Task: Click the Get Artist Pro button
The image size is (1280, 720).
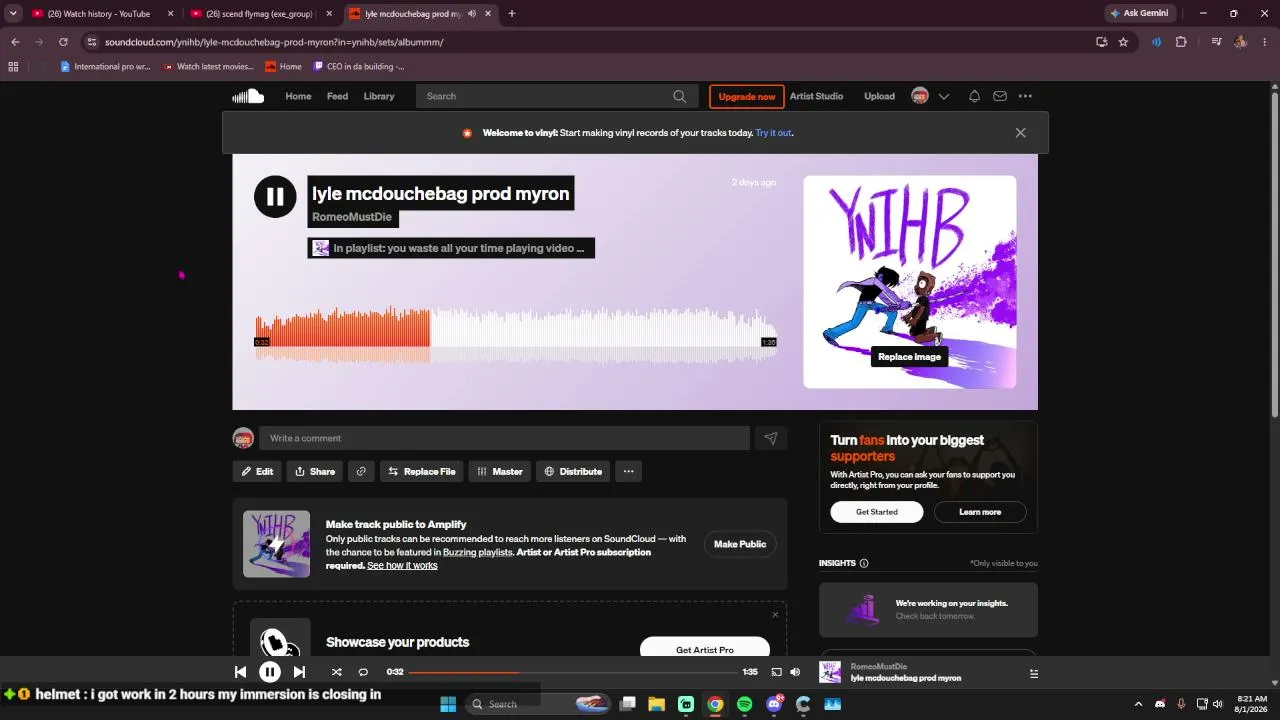Action: [x=705, y=649]
